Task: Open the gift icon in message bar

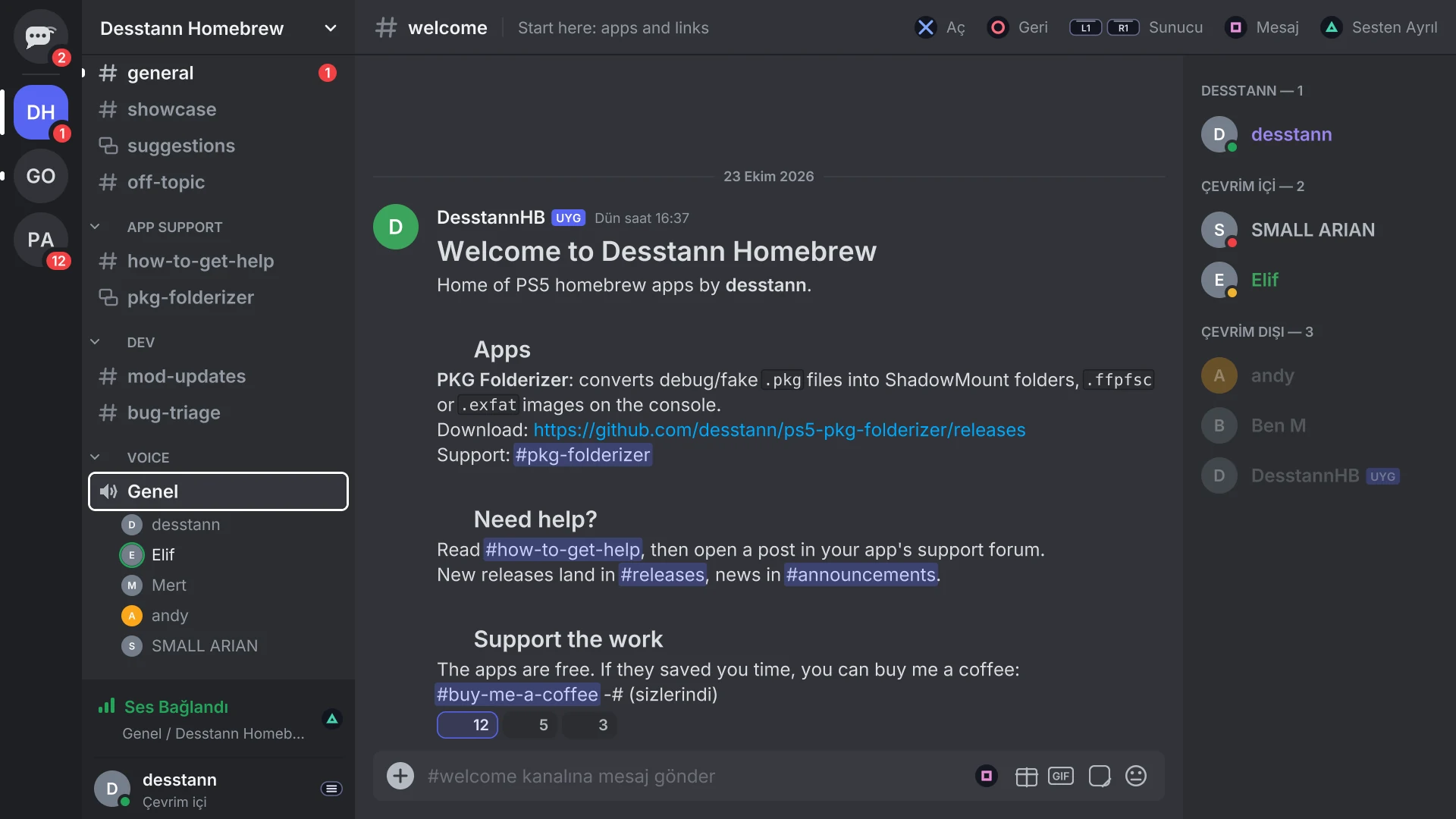Action: (x=1026, y=777)
